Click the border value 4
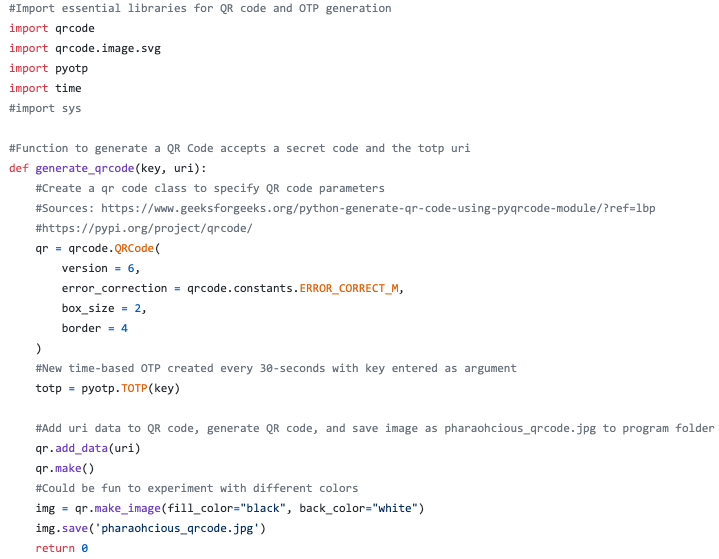Viewport: 719px width, 559px height. [x=124, y=328]
